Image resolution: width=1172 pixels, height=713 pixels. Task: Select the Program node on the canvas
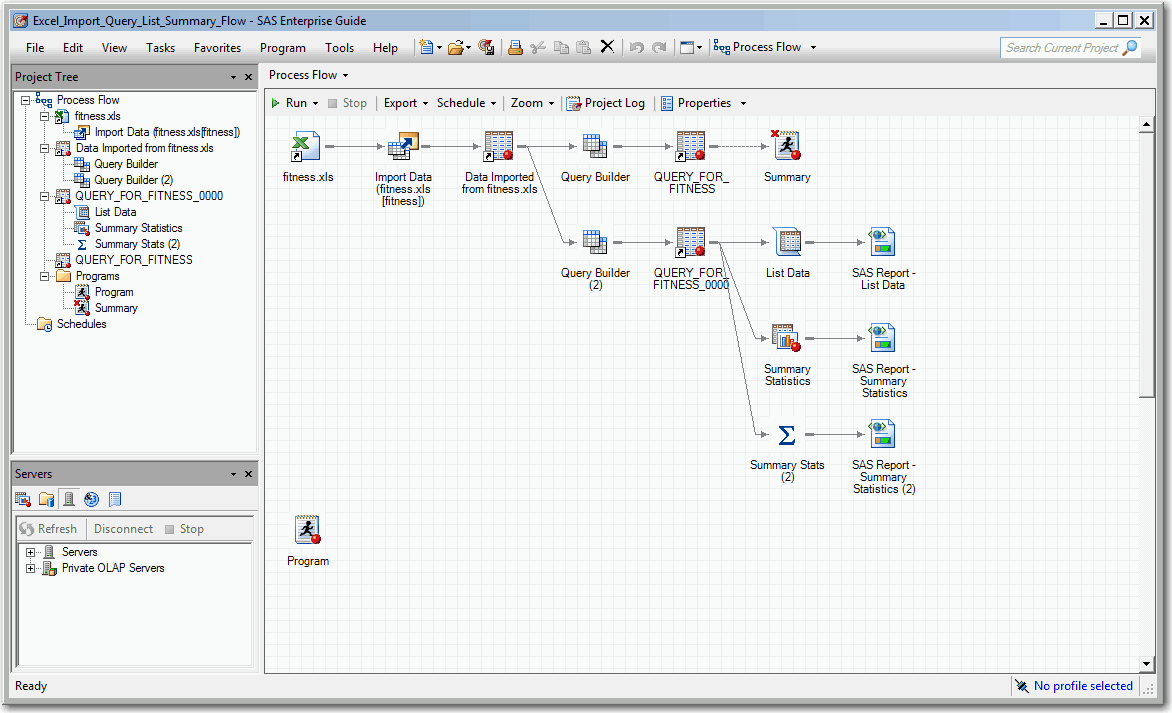click(307, 530)
